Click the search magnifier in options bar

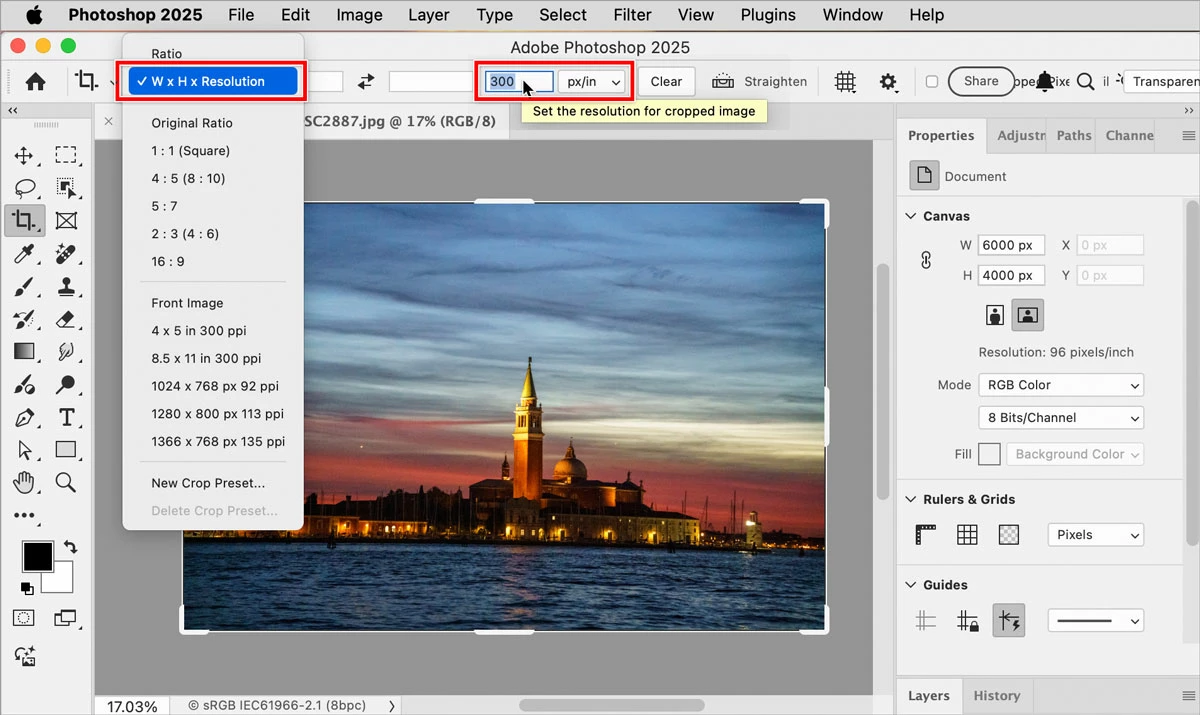[1085, 82]
